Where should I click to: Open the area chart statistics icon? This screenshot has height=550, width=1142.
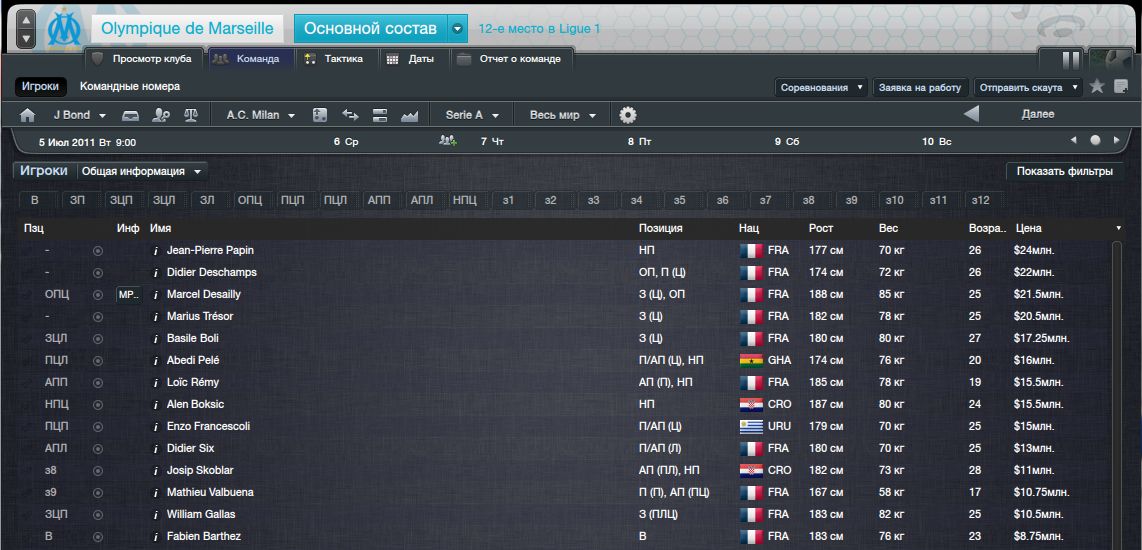click(409, 115)
